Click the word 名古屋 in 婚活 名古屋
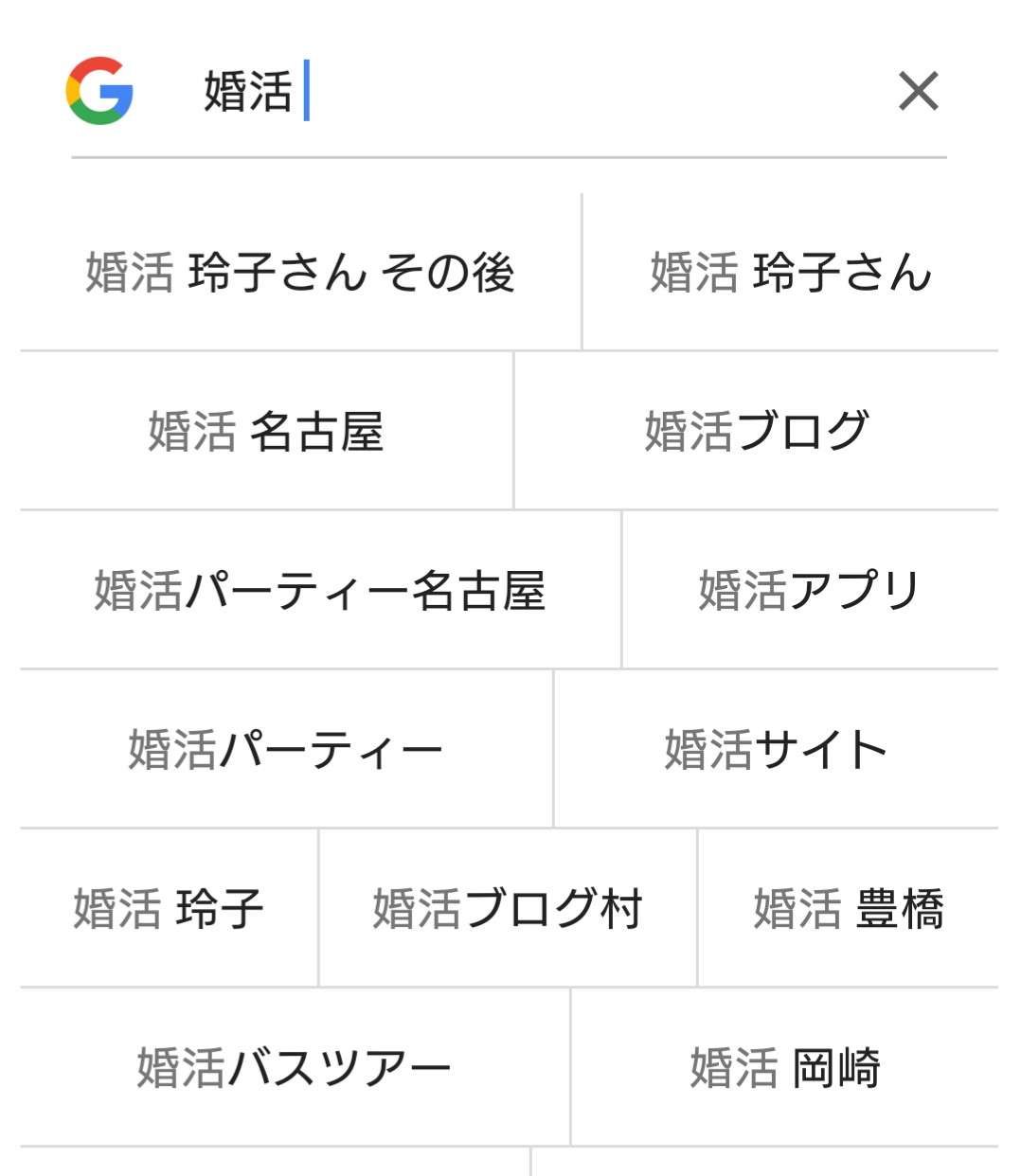The image size is (1021, 1176). (x=317, y=432)
